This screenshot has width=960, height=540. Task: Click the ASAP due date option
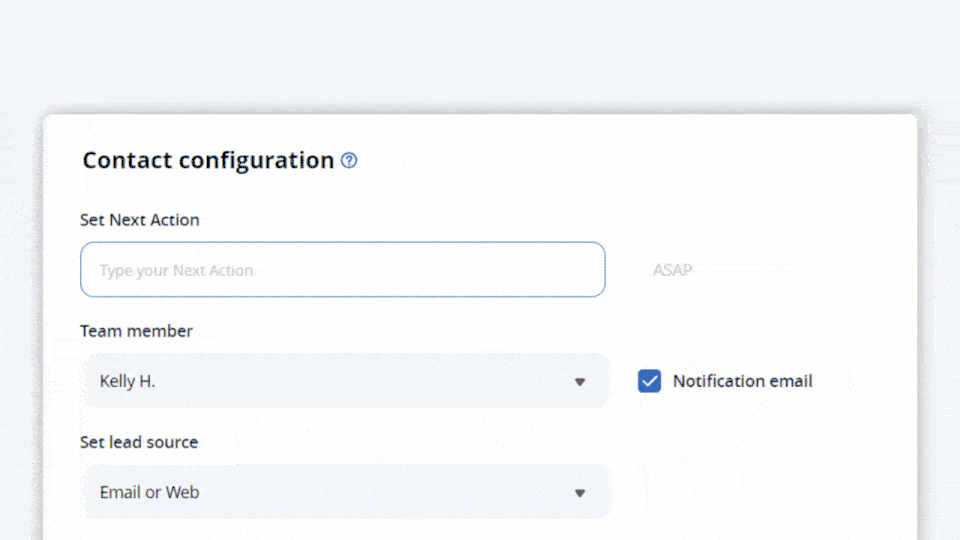click(672, 270)
